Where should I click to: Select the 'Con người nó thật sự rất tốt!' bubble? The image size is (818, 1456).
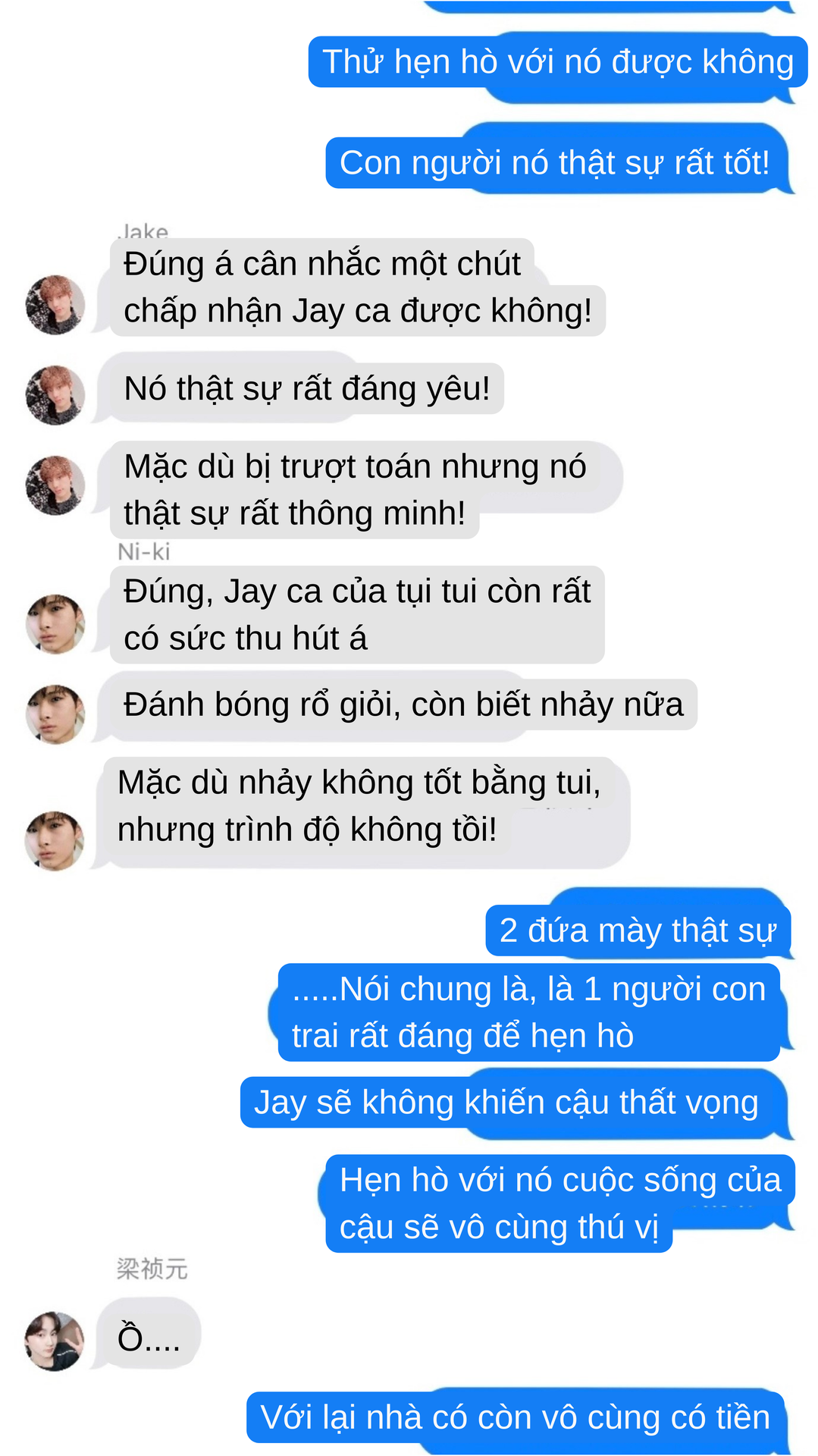click(555, 162)
